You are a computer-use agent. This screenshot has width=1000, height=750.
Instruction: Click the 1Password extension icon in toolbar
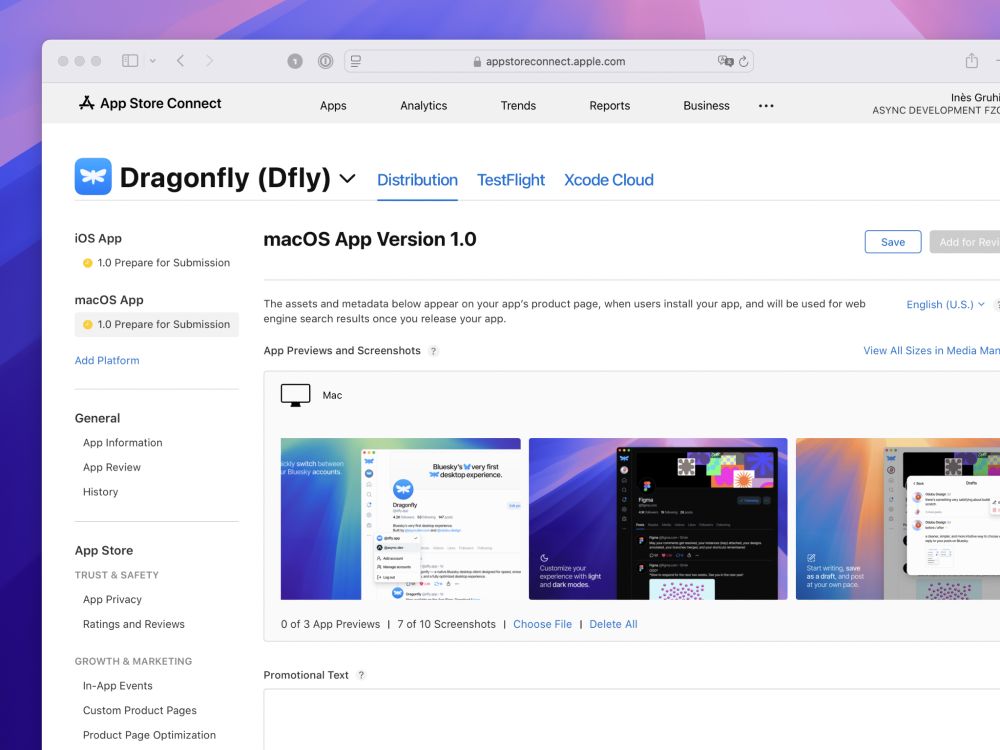295,61
